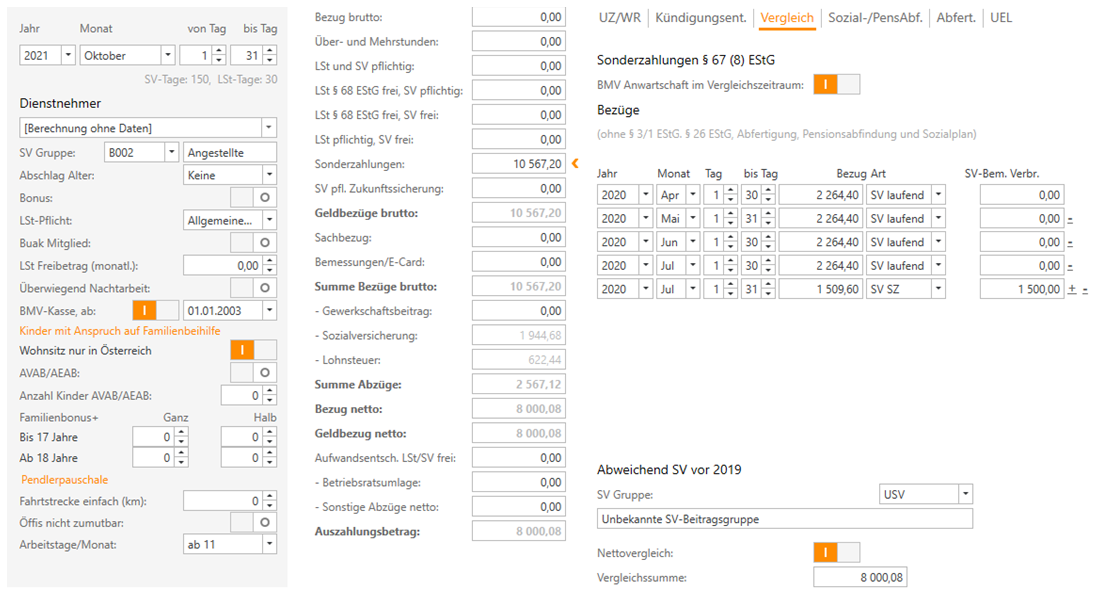Open the Jahr 2021 dropdown
This screenshot has height=596, width=1096.
pos(68,55)
